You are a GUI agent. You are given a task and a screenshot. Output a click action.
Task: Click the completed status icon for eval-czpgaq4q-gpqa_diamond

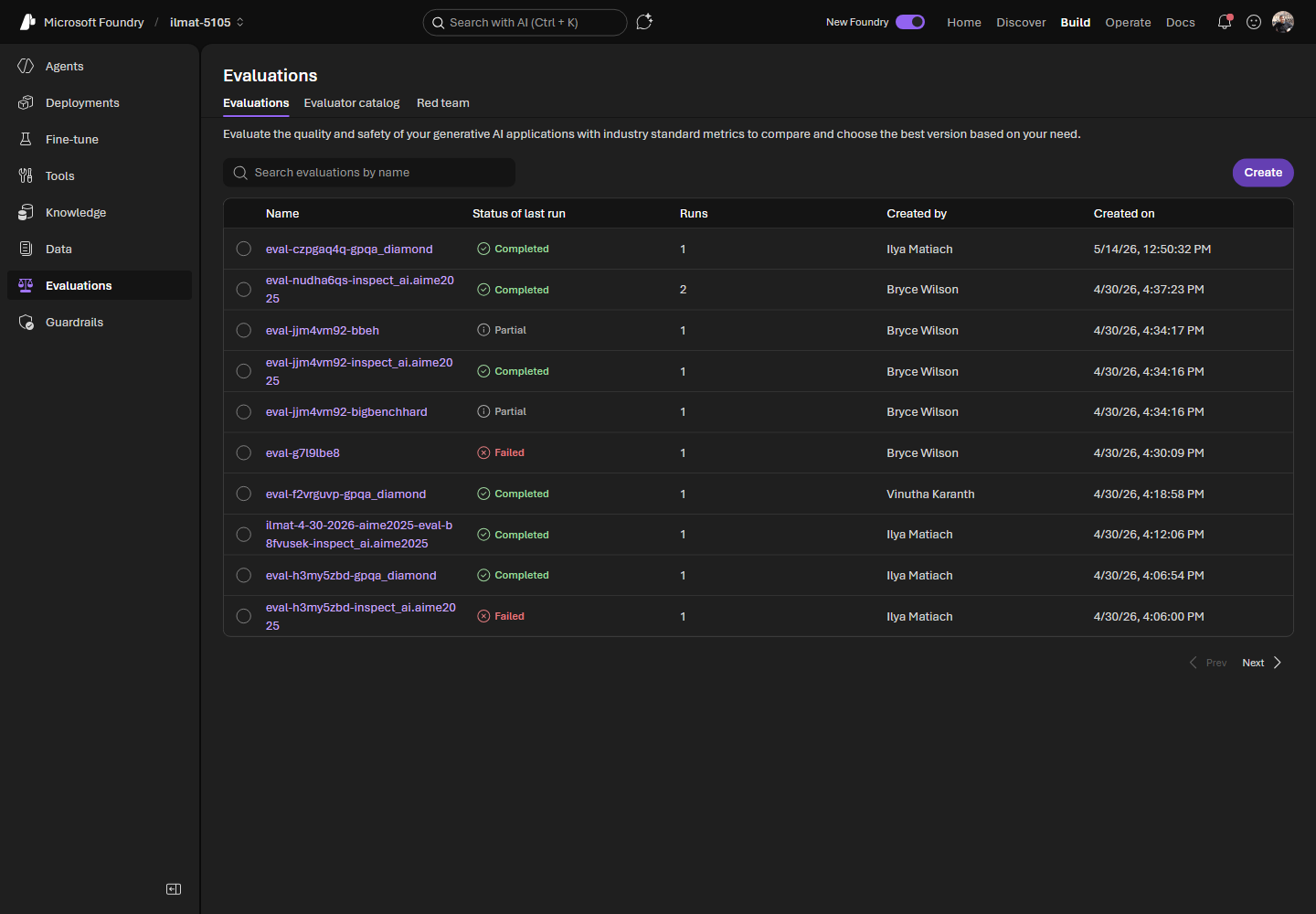point(483,249)
